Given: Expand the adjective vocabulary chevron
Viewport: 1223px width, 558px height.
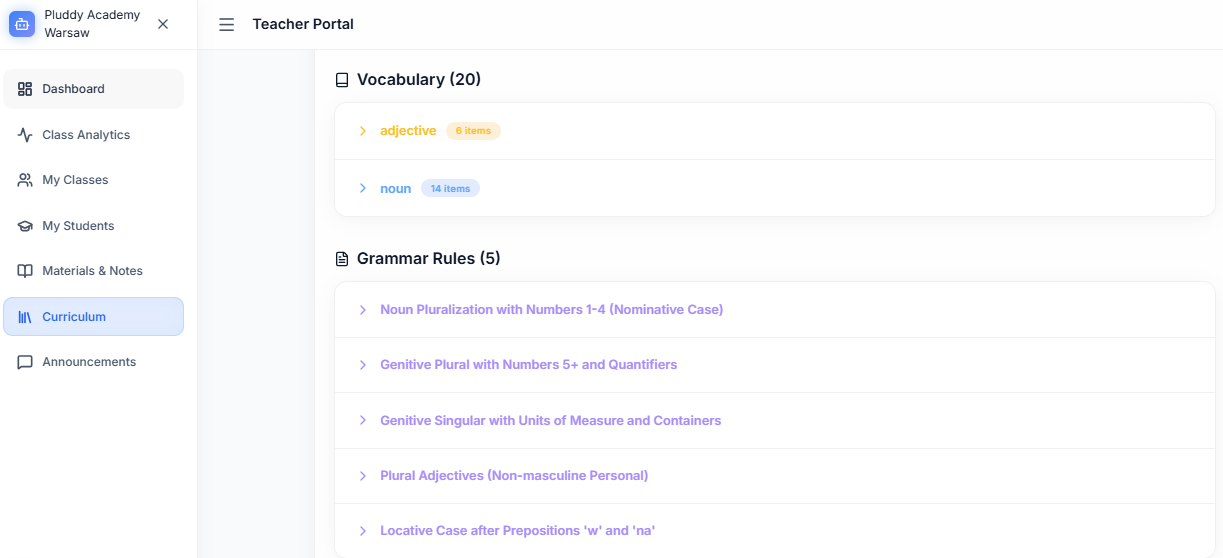Looking at the screenshot, I should [x=363, y=131].
